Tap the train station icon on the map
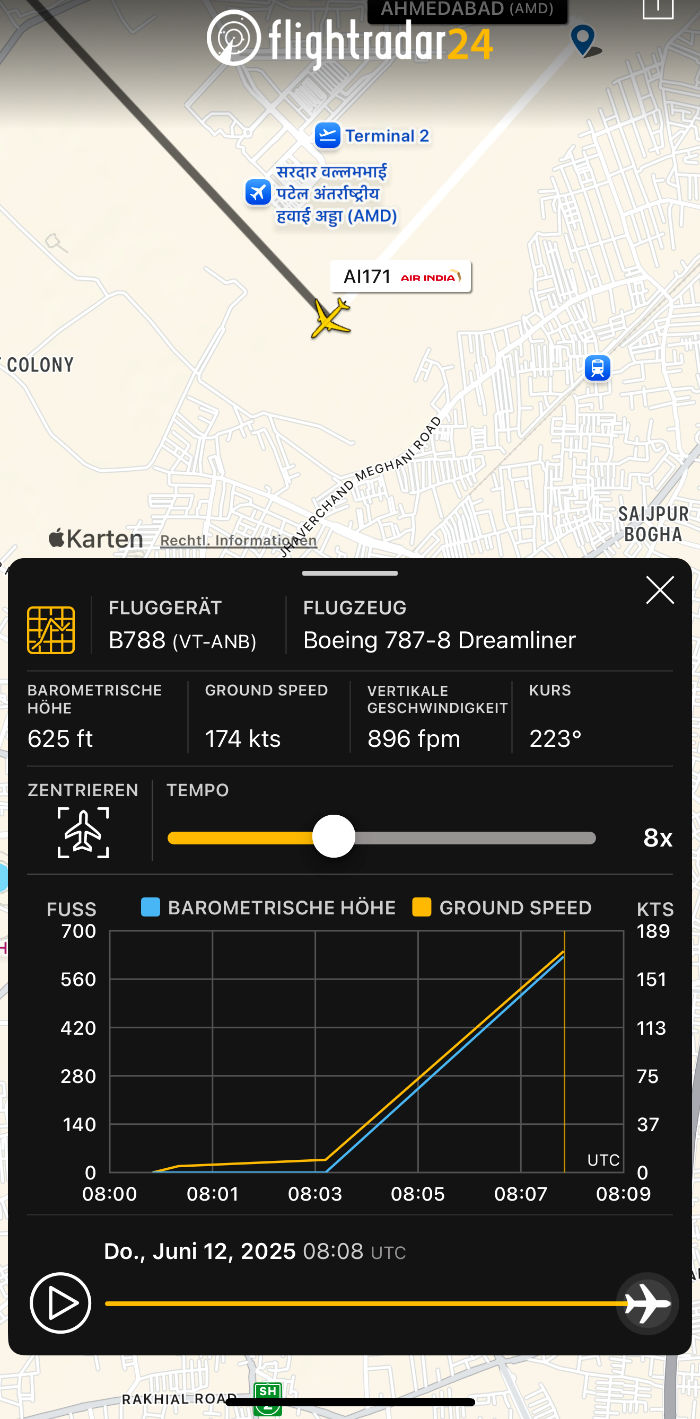The width and height of the screenshot is (700, 1419). (x=597, y=368)
